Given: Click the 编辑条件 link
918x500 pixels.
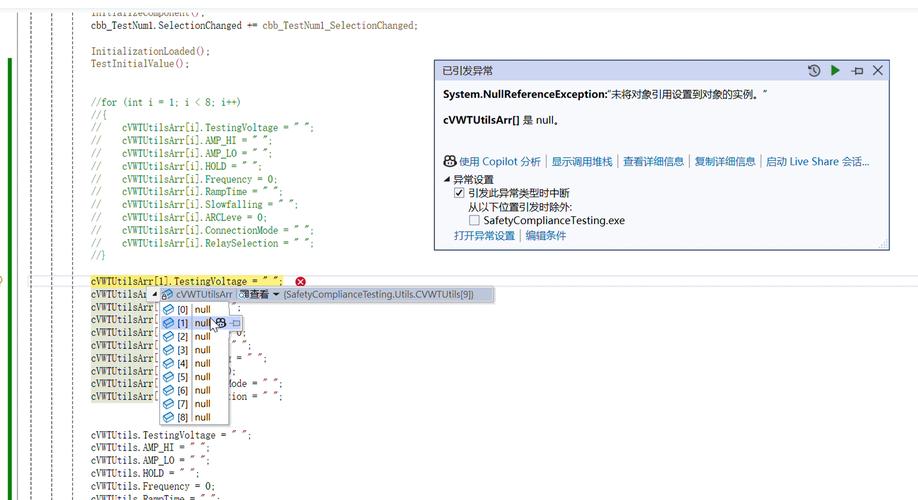Looking at the screenshot, I should tap(546, 236).
